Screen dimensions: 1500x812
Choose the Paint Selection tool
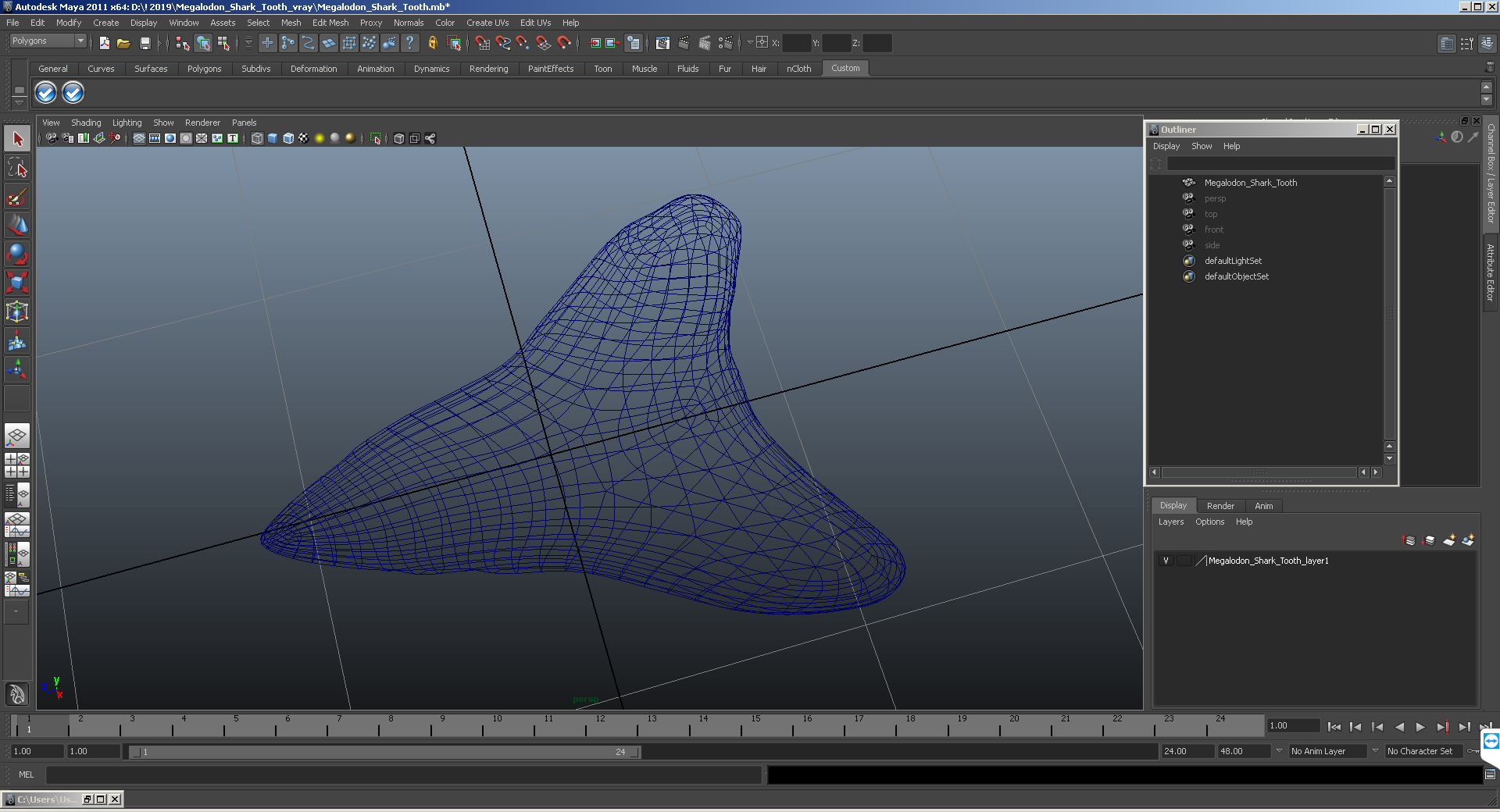pos(17,196)
